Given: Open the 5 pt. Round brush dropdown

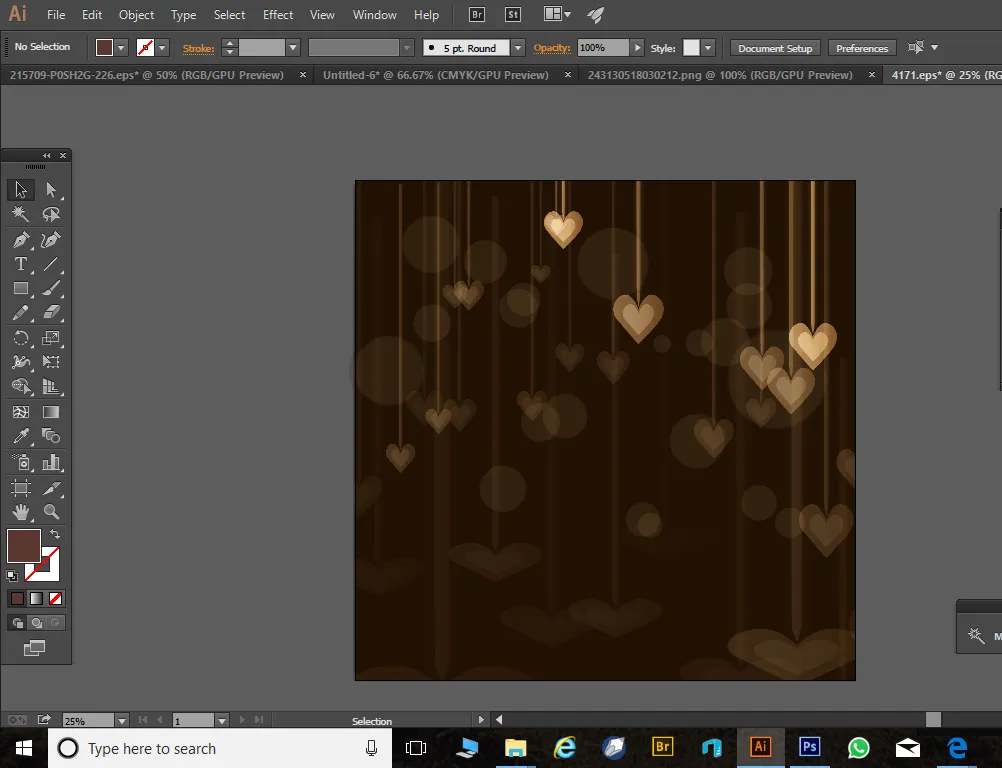Looking at the screenshot, I should [x=518, y=47].
